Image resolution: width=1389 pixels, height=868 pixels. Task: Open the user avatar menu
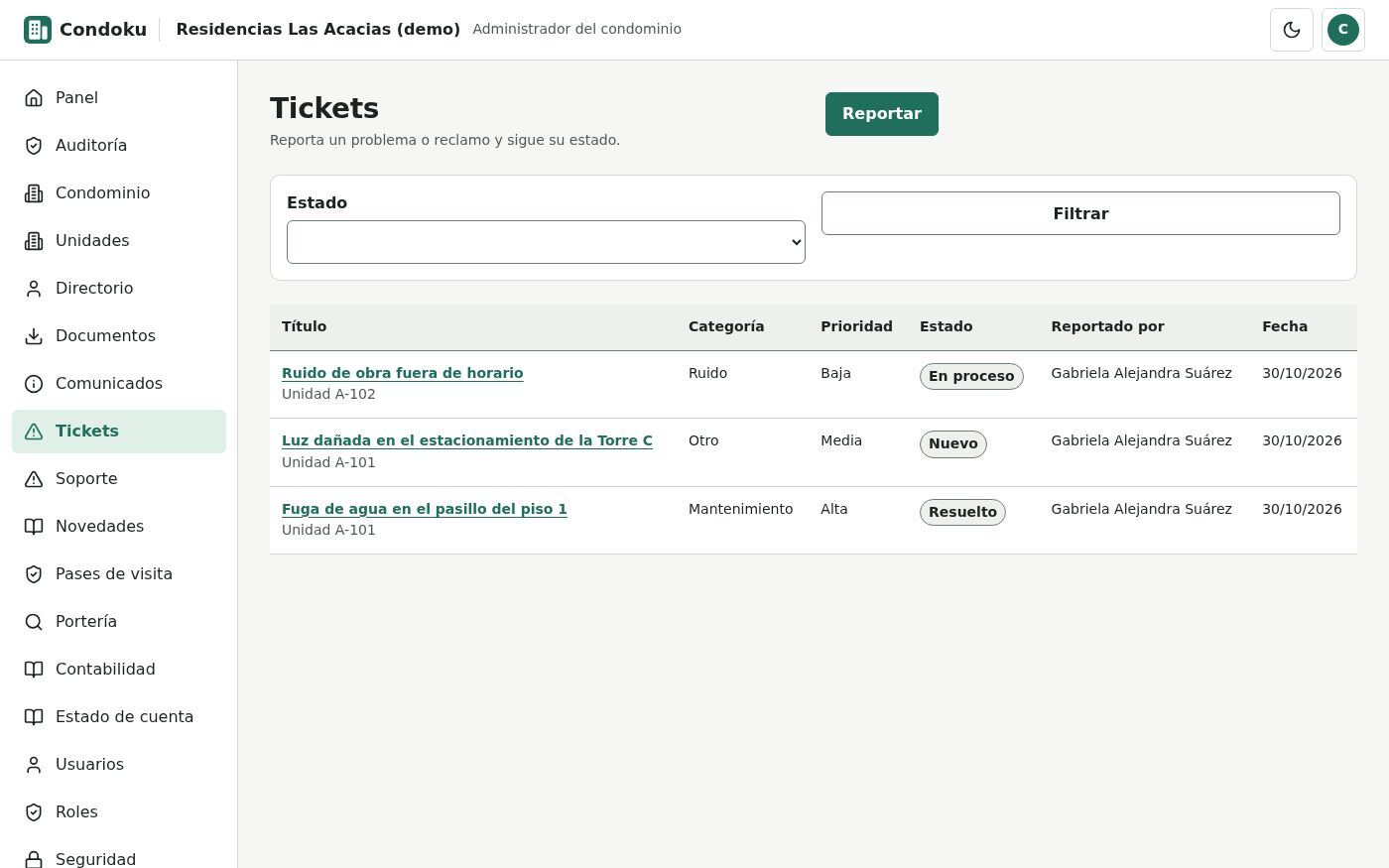click(x=1343, y=30)
